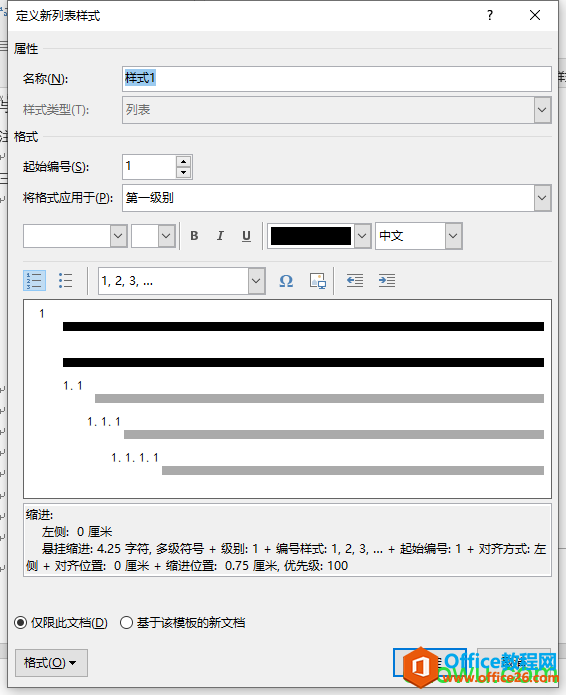
Task: Click the 名称 style name text field
Action: 336,79
